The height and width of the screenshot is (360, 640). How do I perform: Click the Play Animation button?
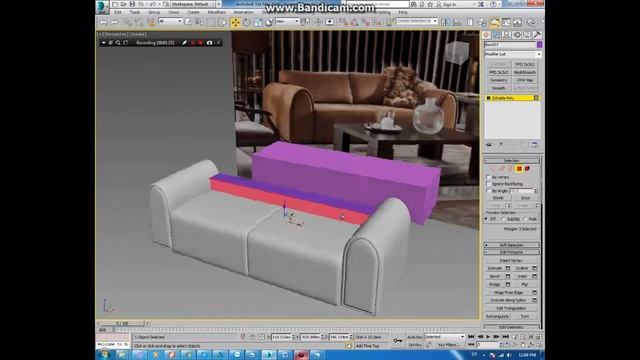488,337
